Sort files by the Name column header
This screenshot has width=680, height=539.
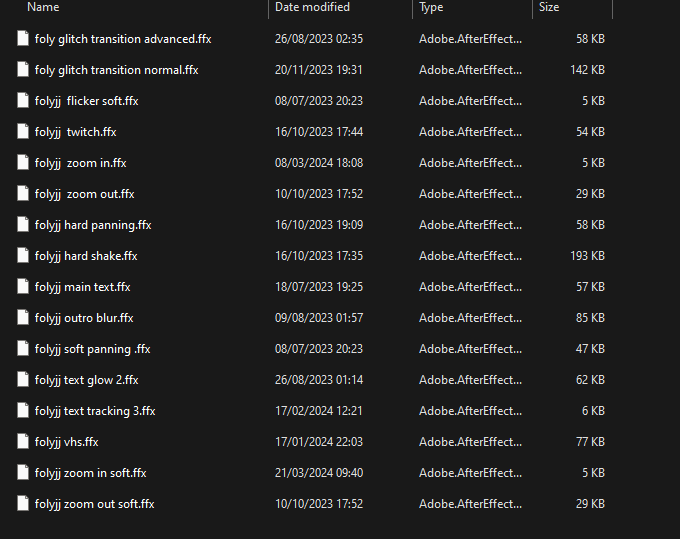click(43, 7)
